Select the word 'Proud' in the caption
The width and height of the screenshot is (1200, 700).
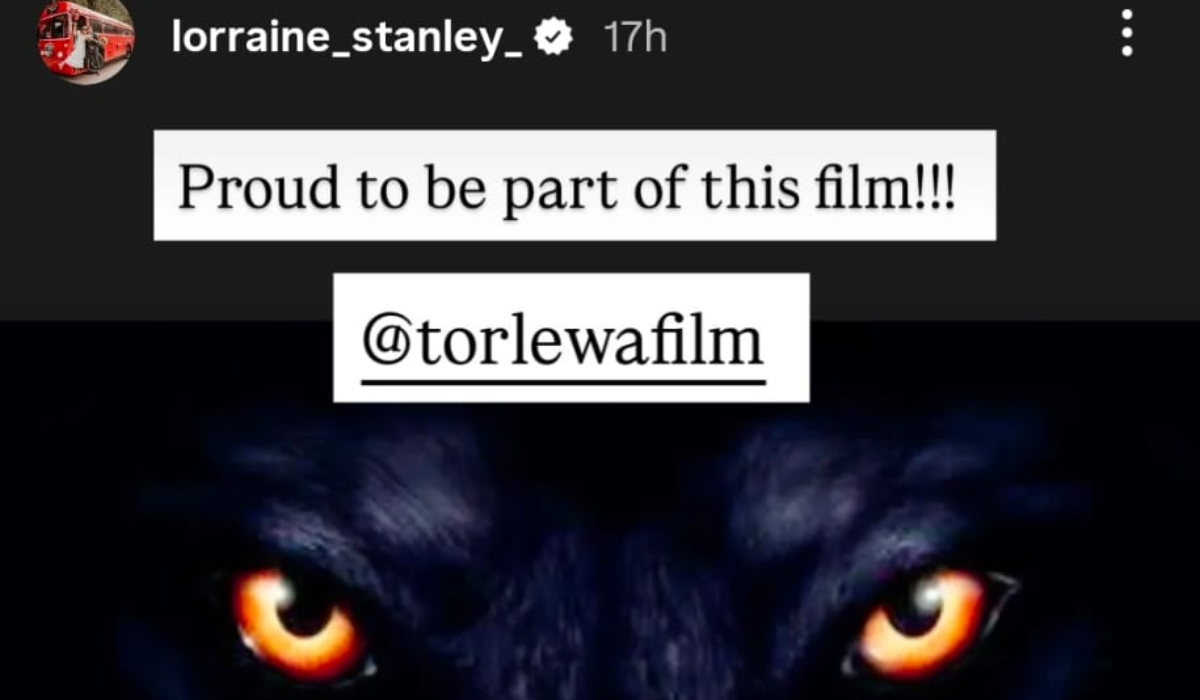[x=244, y=186]
